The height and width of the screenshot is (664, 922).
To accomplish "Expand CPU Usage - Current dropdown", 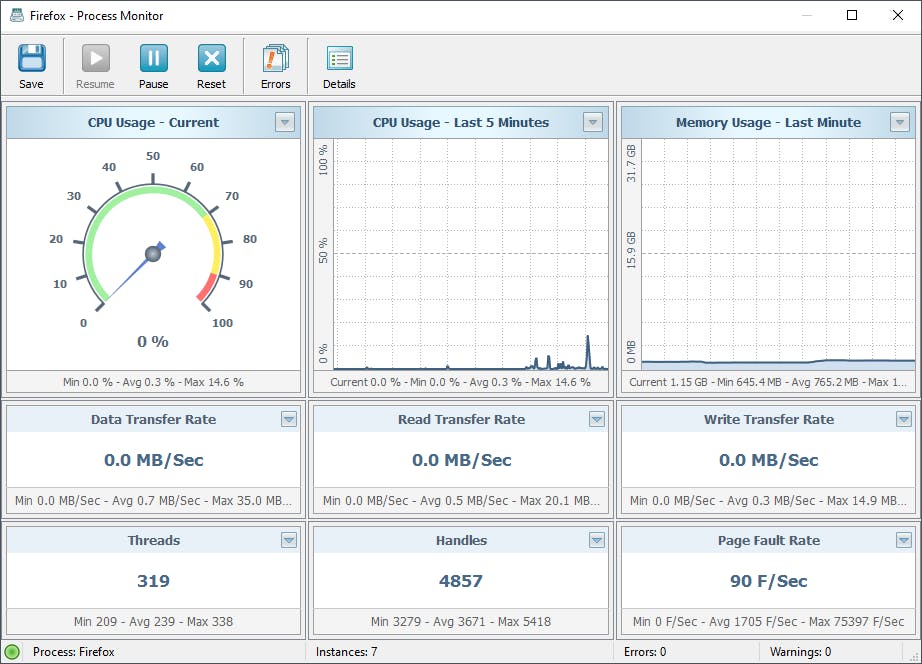I will 285,122.
